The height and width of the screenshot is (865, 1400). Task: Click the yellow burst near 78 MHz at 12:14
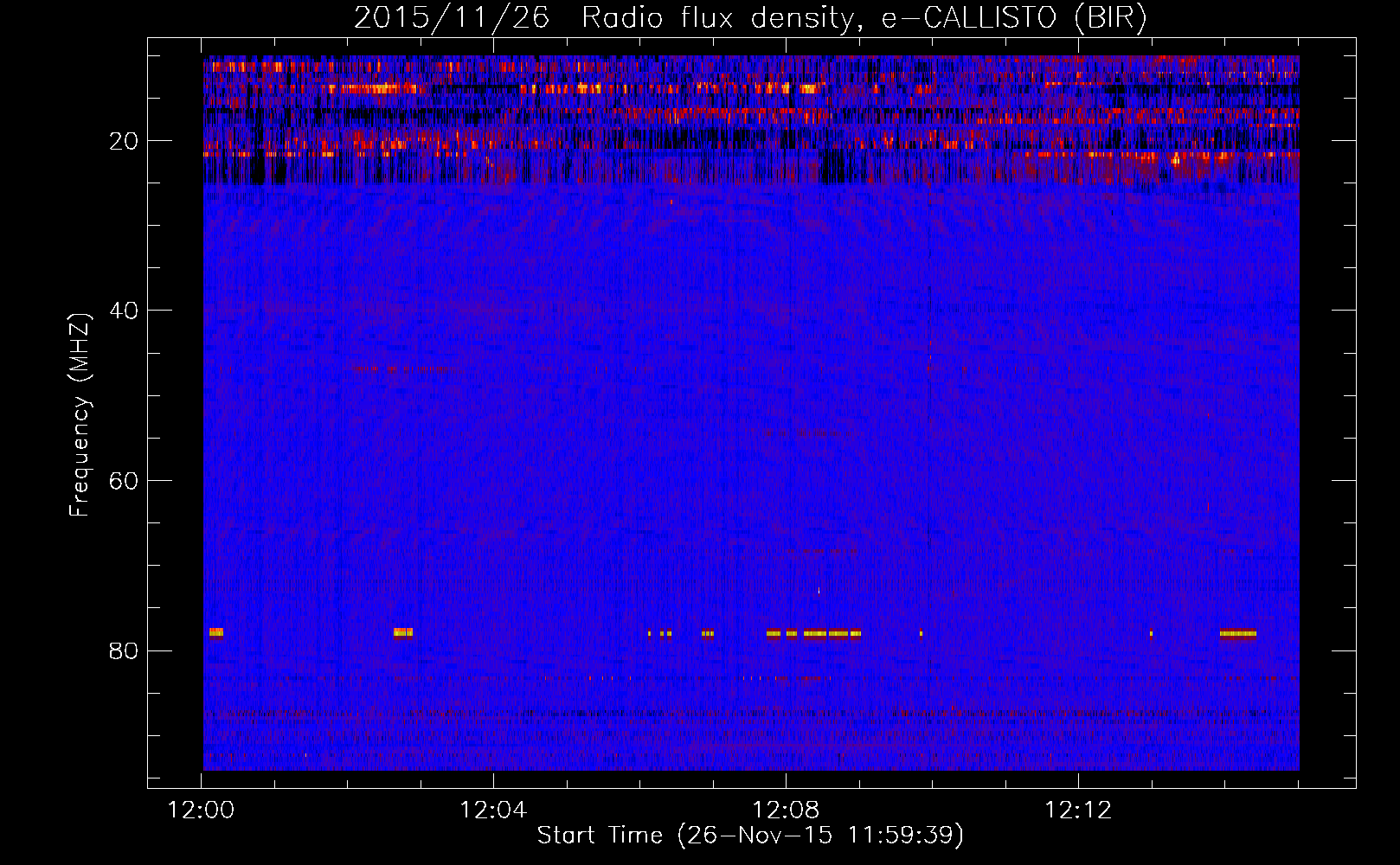click(x=1237, y=633)
